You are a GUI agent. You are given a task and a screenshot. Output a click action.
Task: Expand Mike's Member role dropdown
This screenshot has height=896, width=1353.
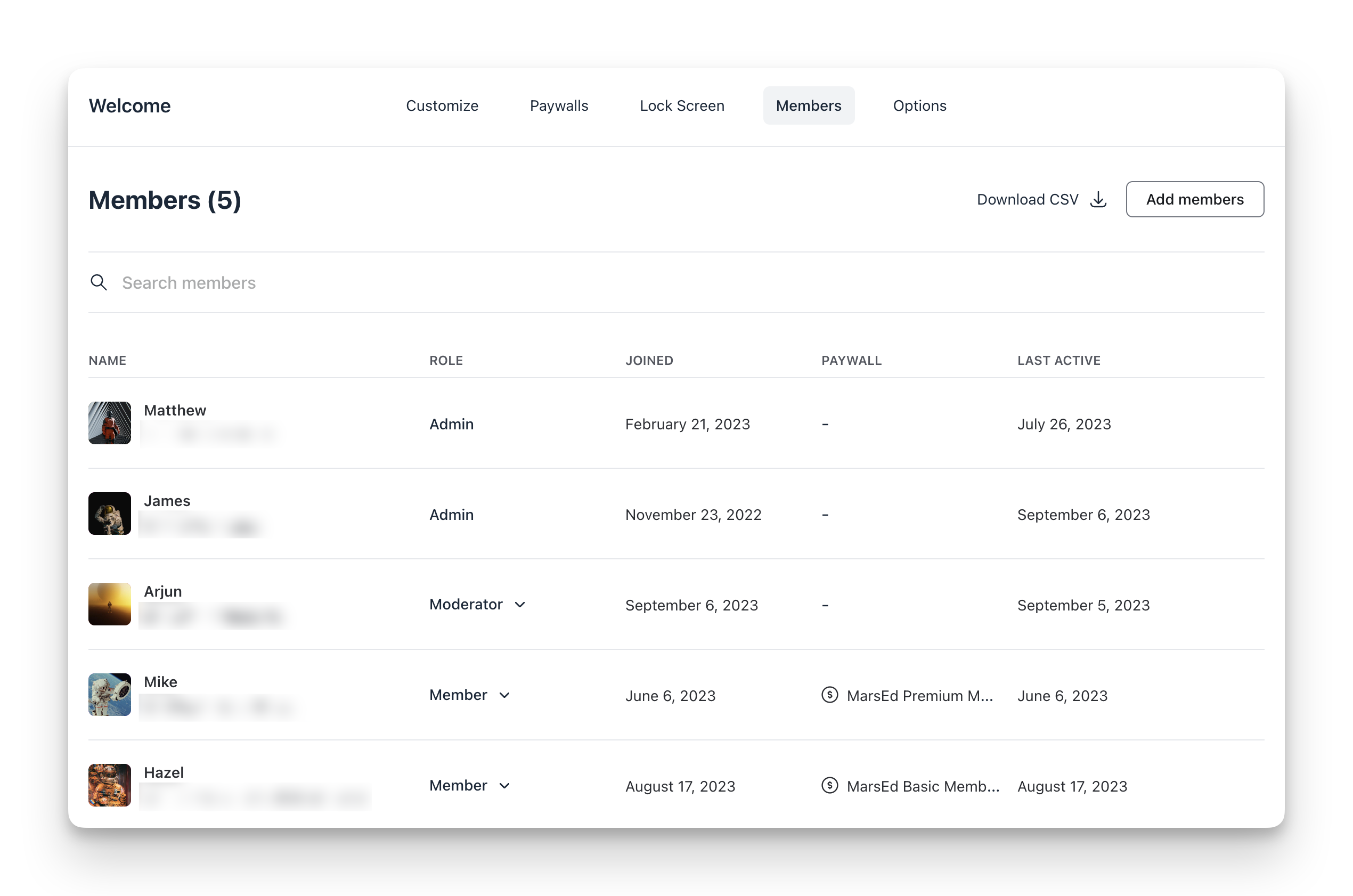click(504, 695)
